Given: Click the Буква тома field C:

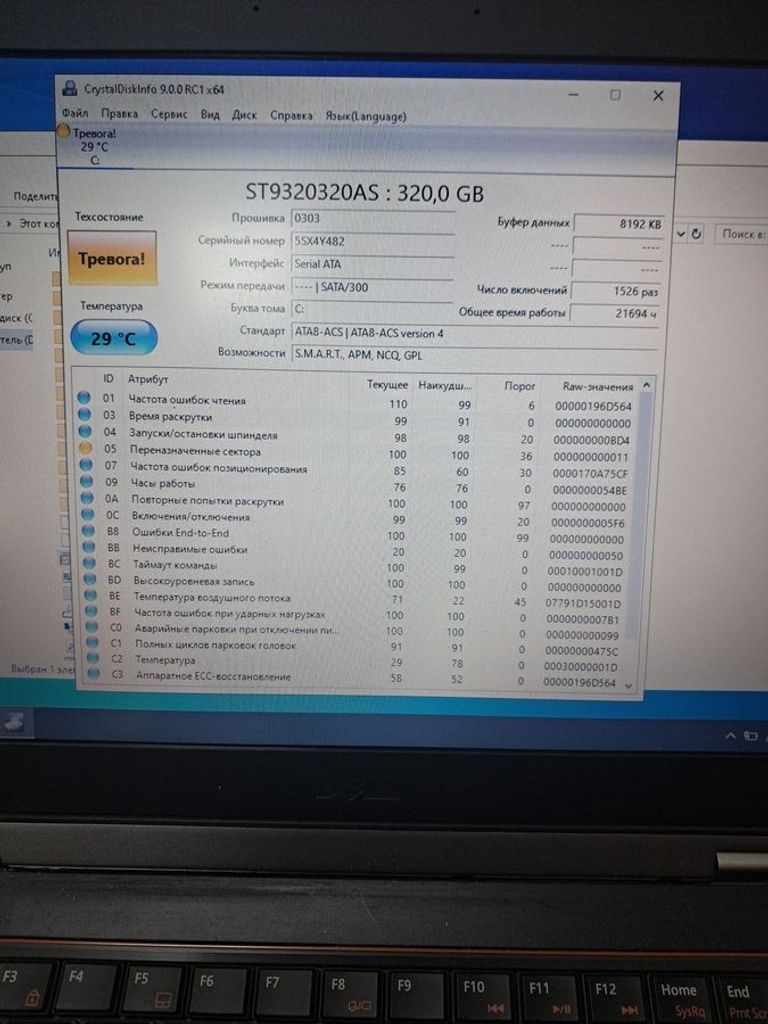Looking at the screenshot, I should pos(372,309).
